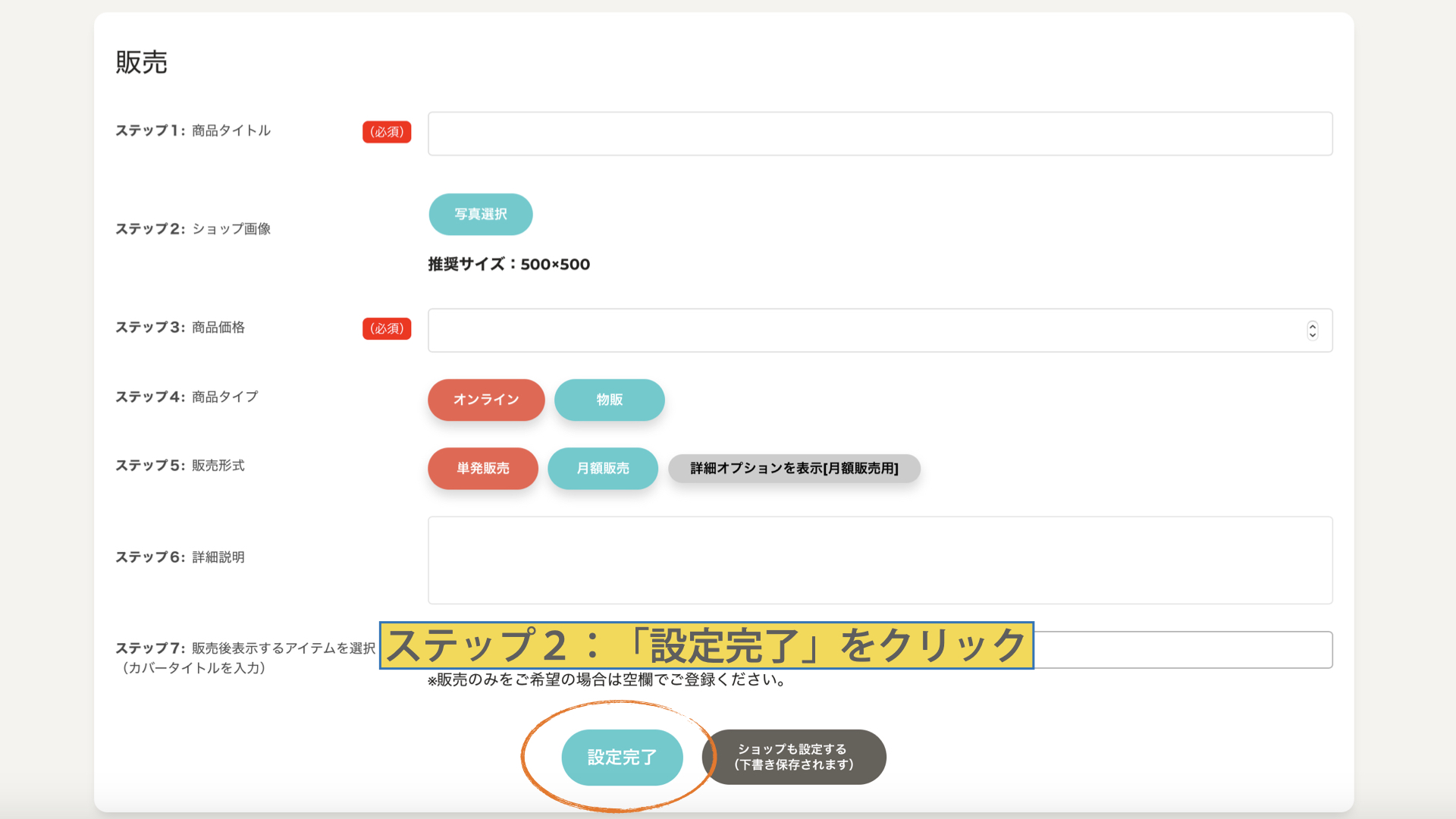Select the 物販 product type
The height and width of the screenshot is (819, 1456).
tap(609, 400)
